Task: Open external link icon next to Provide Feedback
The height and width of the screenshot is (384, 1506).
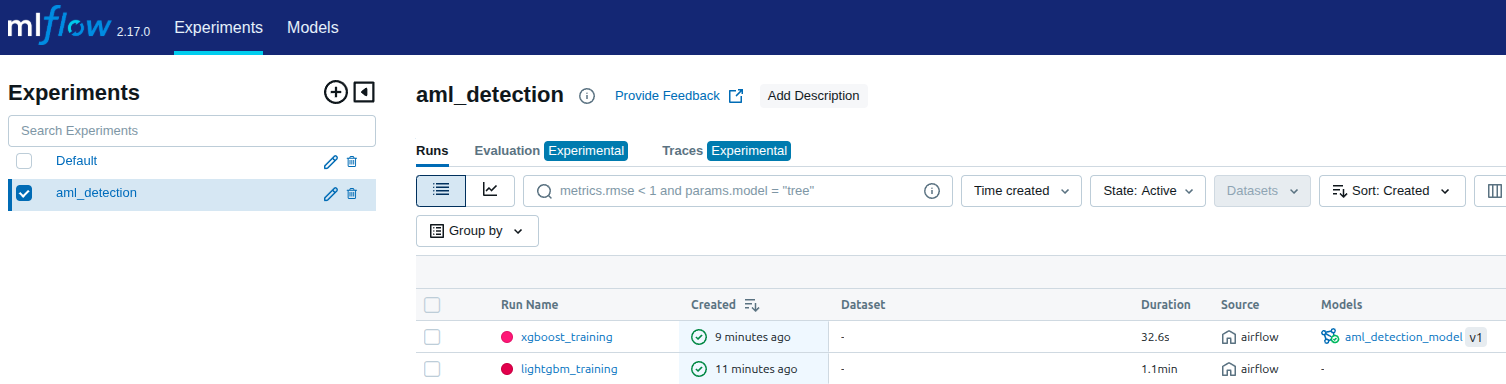Action: click(x=736, y=96)
